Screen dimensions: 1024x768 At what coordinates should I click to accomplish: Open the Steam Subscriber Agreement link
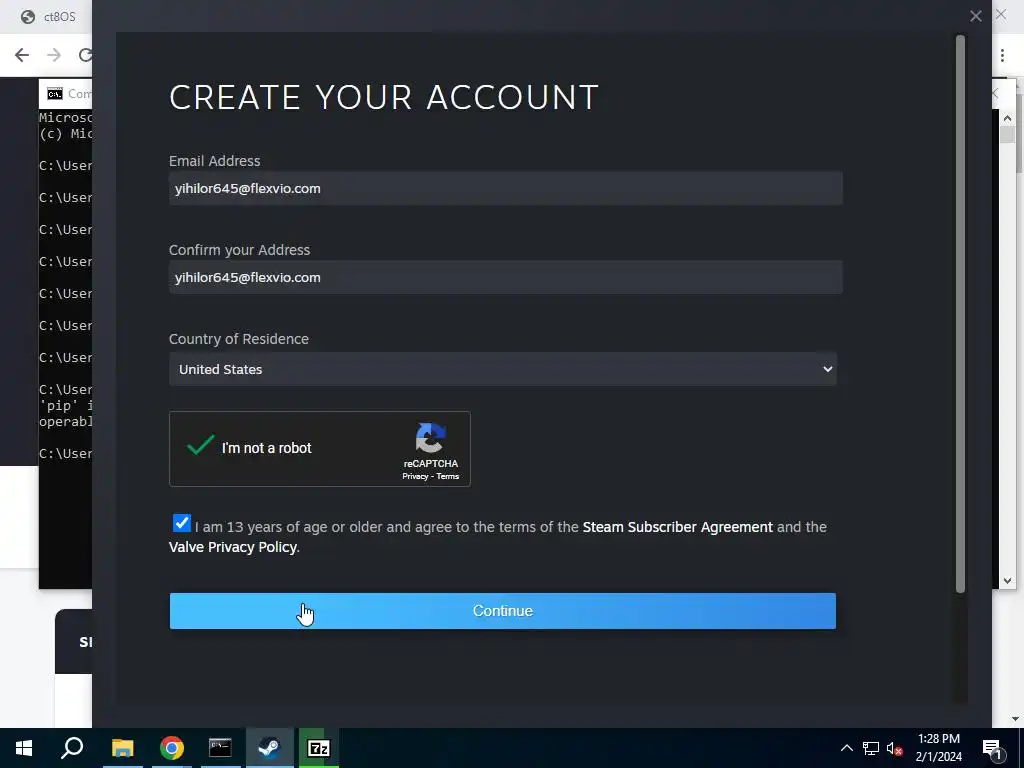[x=677, y=527]
